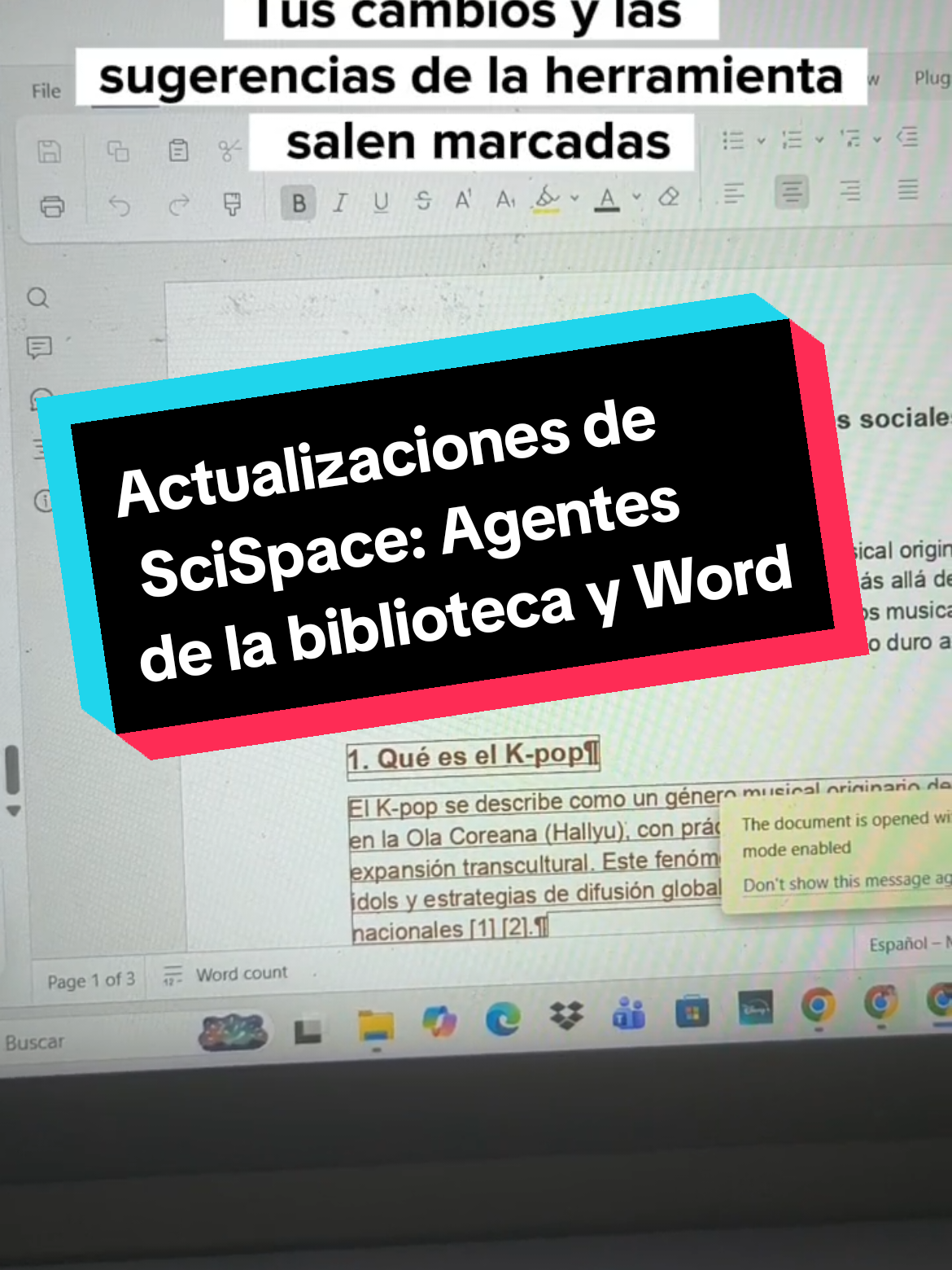
Task: Toggle Underline formatting
Action: [381, 201]
